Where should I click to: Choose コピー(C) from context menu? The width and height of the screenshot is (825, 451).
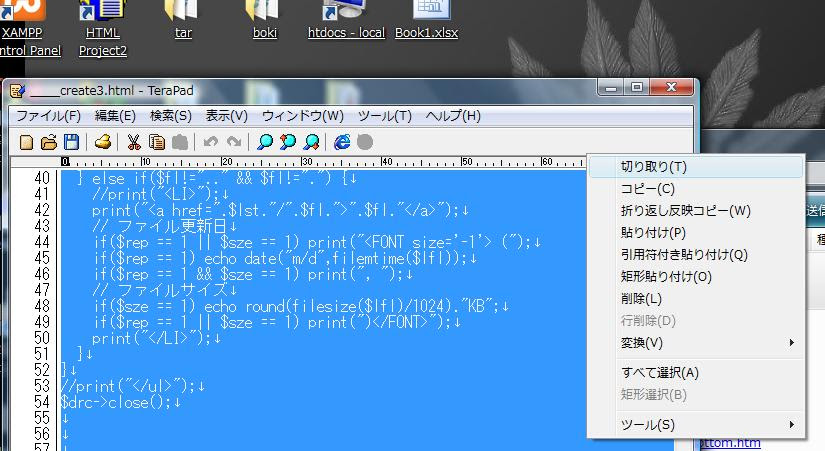[696, 189]
